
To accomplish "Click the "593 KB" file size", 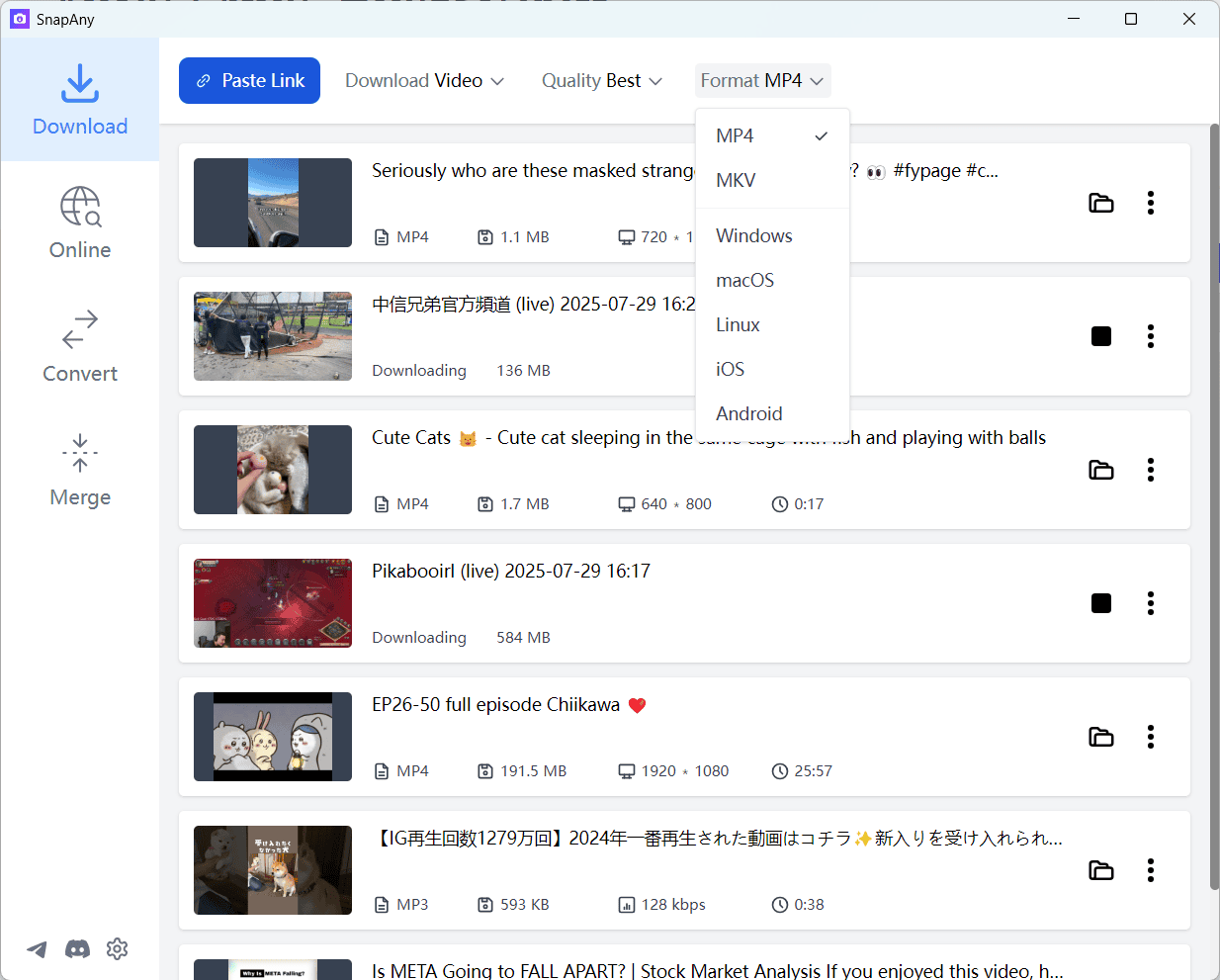I will coord(525,904).
